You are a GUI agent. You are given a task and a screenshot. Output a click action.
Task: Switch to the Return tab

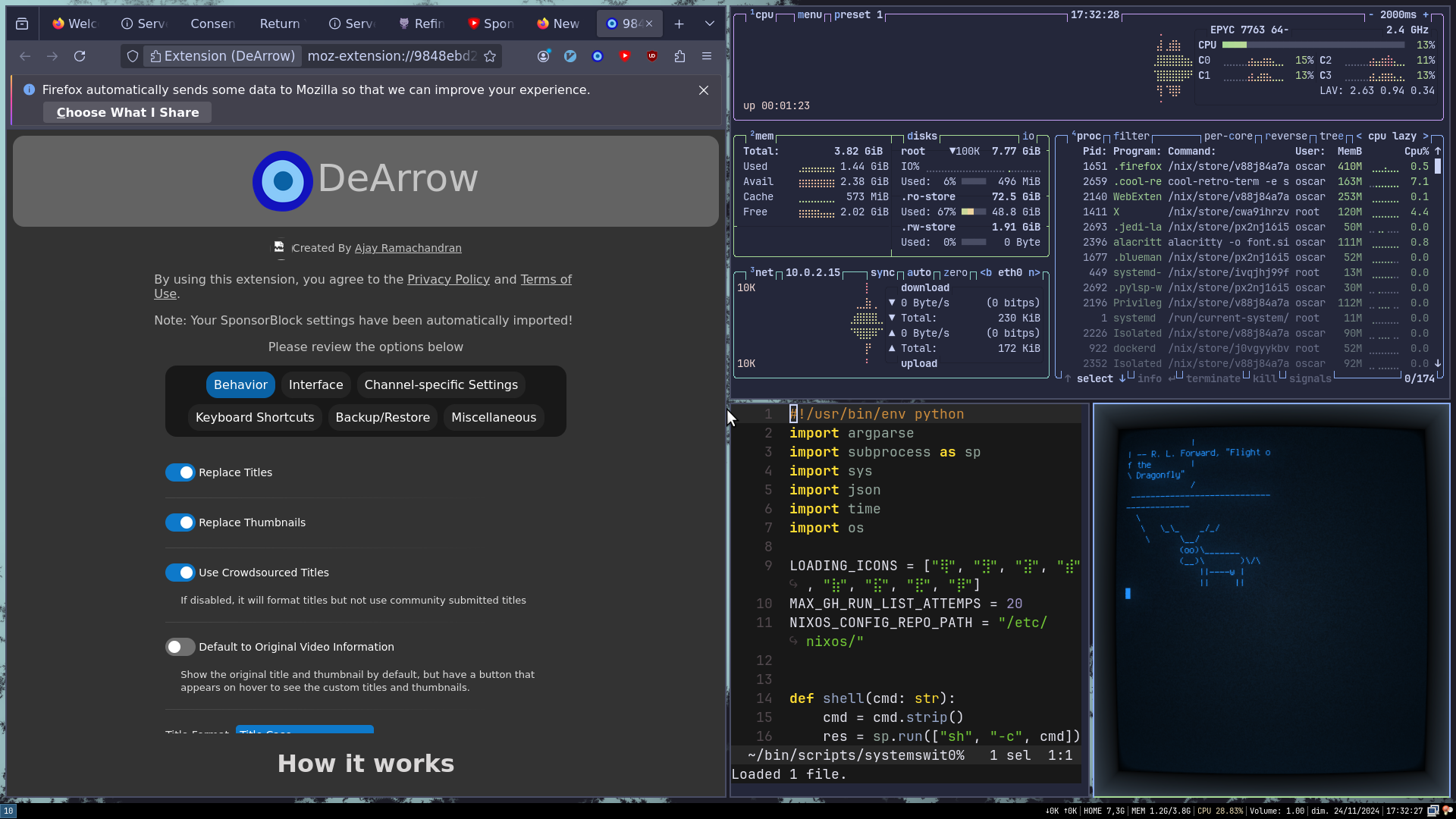[x=281, y=24]
